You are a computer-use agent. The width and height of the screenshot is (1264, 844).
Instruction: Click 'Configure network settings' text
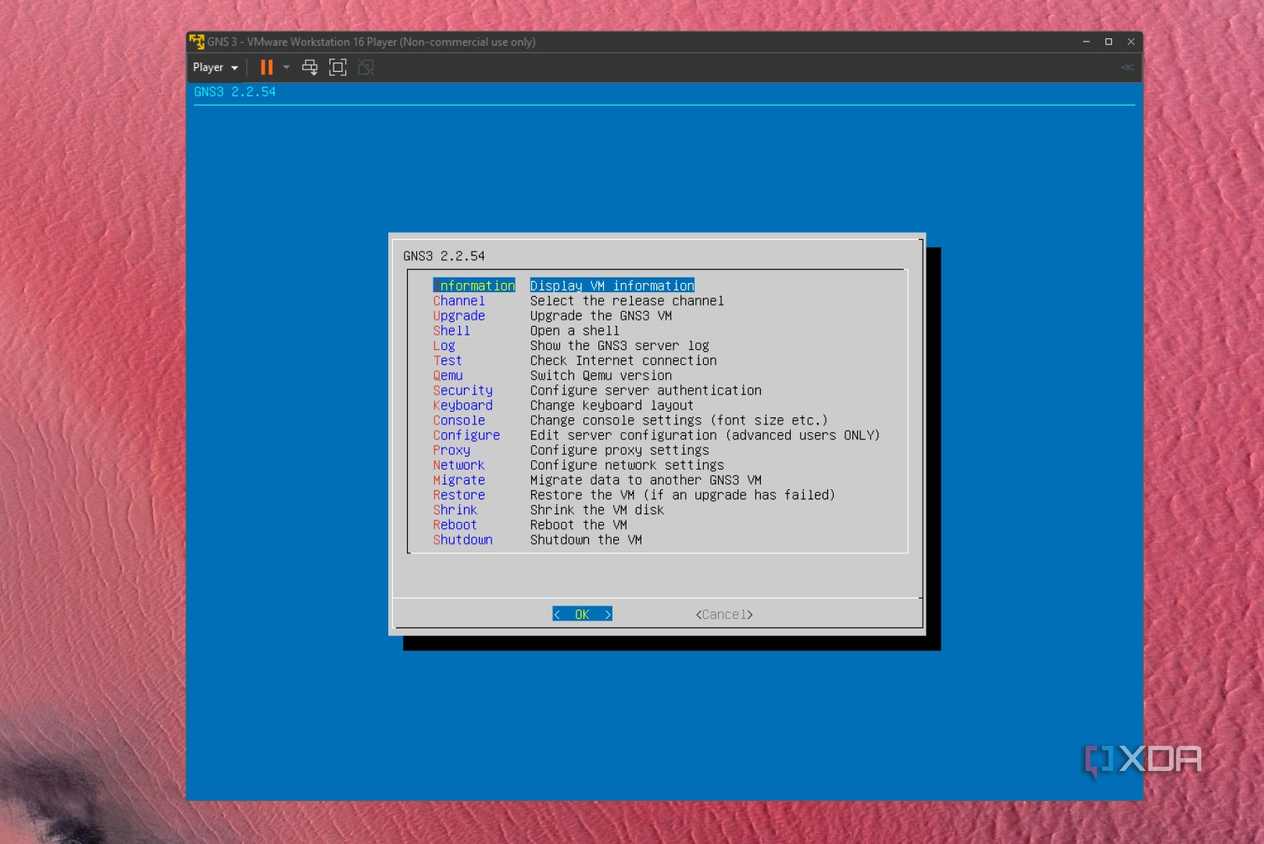click(x=627, y=466)
